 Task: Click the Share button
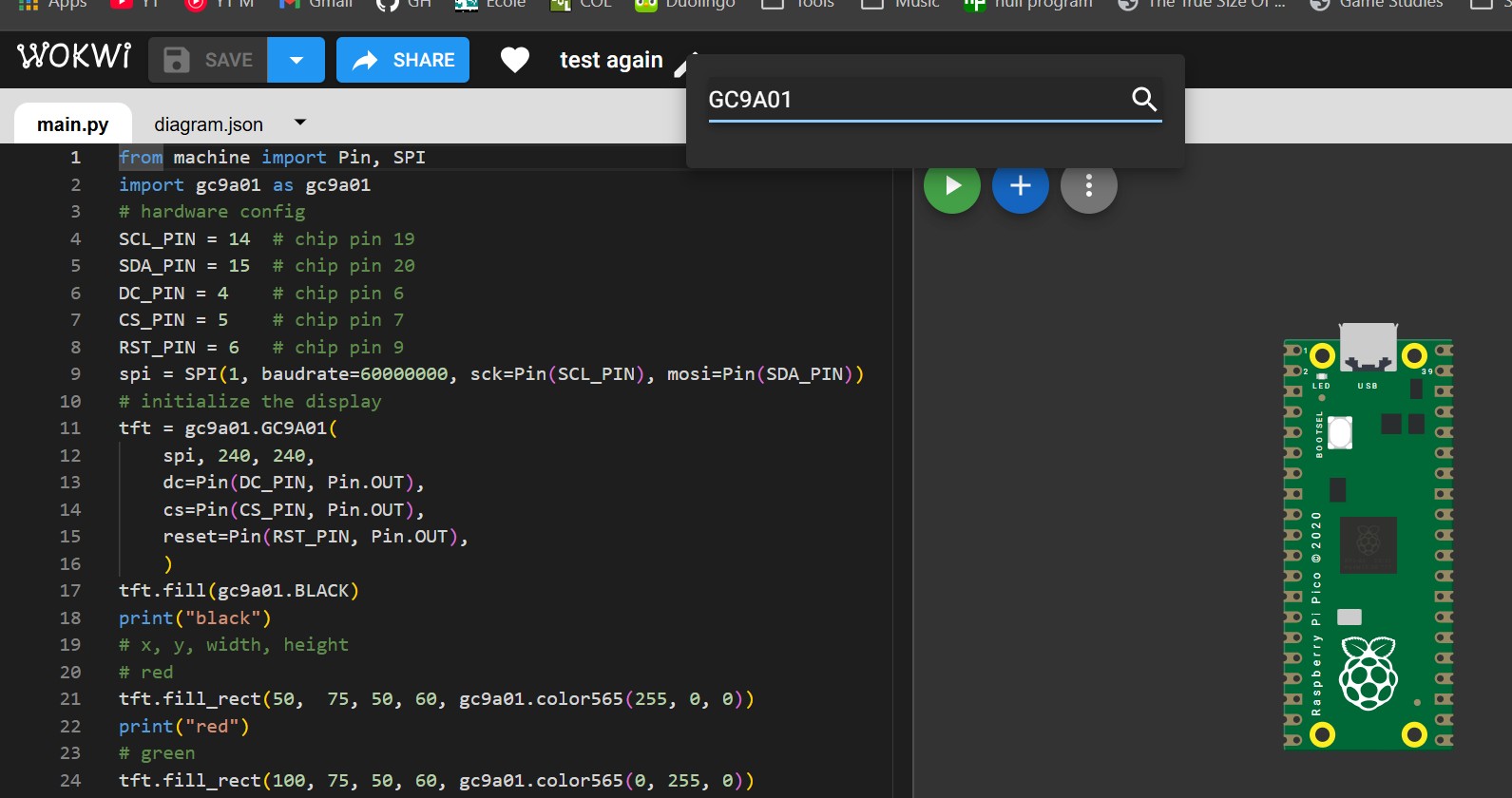[x=403, y=60]
